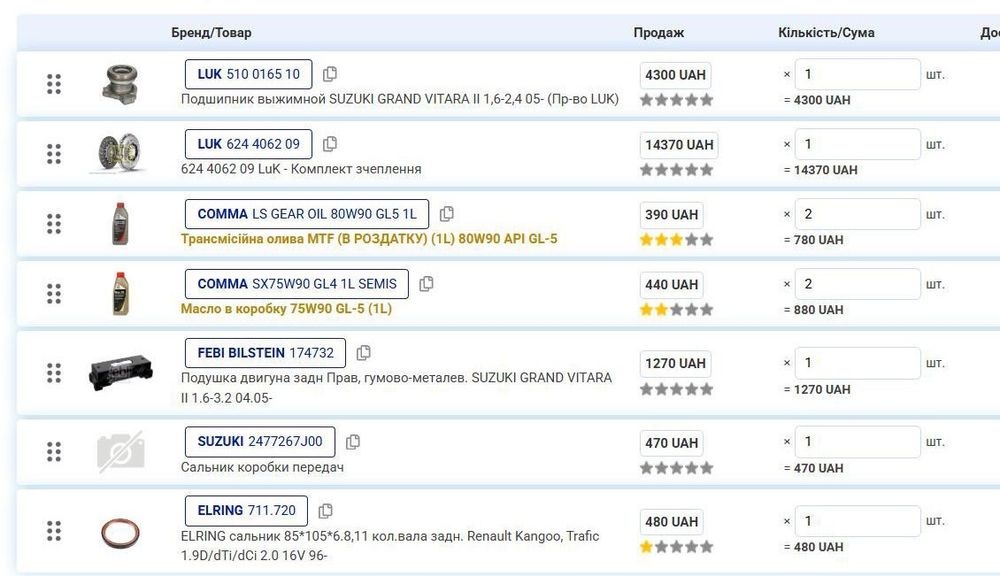Open the COMMA SX75W90 GL4 1L SEMIS product
1000x576 pixels.
tap(296, 284)
